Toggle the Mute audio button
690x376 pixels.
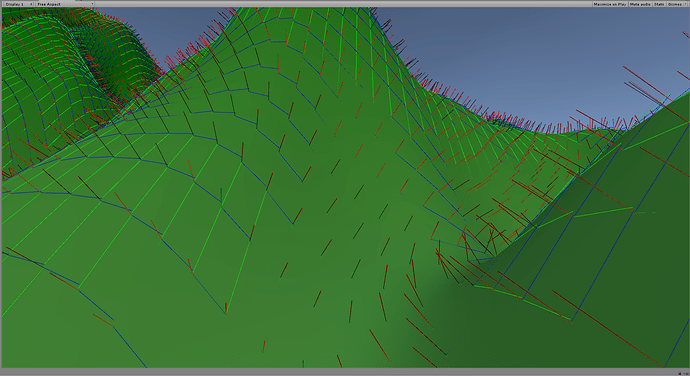pyautogui.click(x=640, y=4)
